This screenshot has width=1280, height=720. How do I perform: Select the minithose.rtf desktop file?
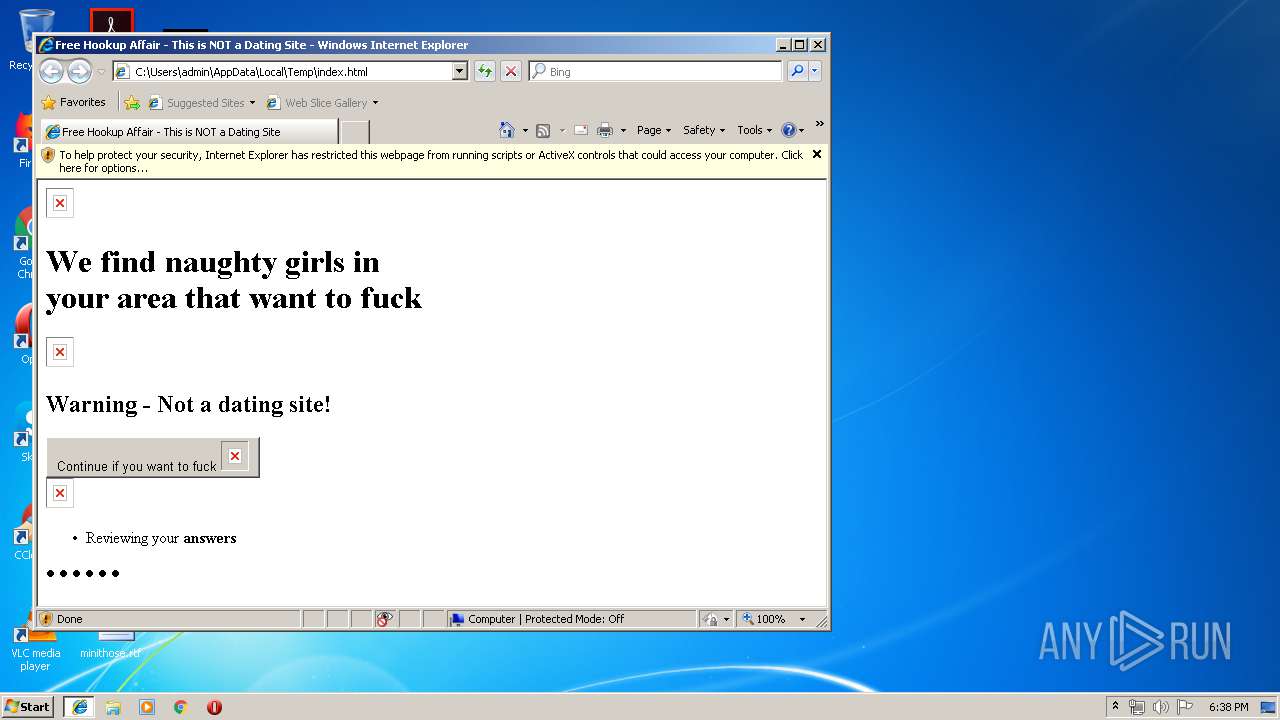[x=110, y=646]
